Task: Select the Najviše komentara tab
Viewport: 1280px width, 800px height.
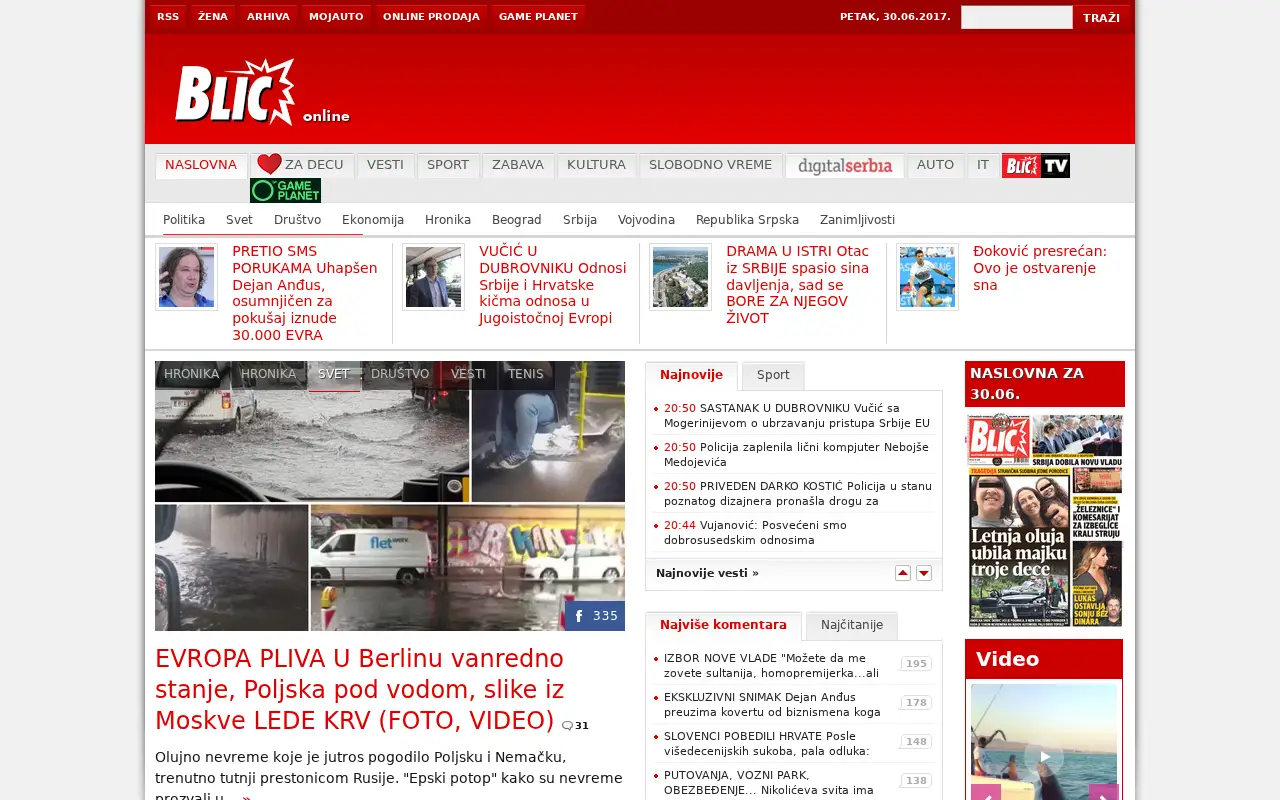Action: (x=723, y=625)
